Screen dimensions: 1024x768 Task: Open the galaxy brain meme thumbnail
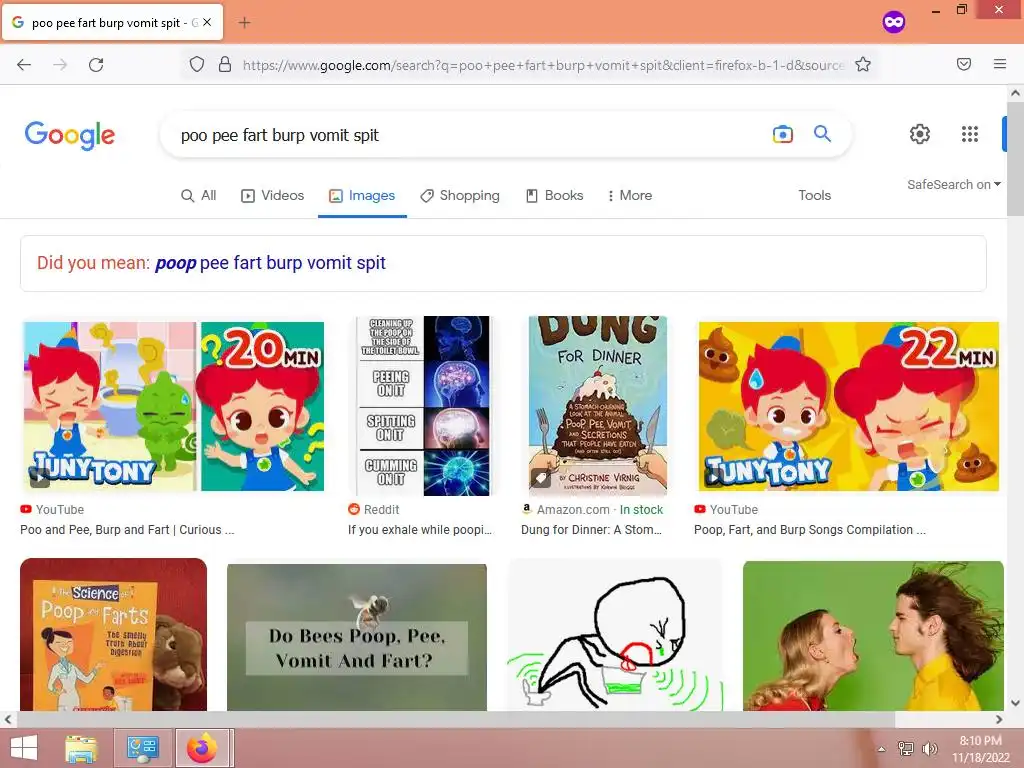[x=423, y=406]
